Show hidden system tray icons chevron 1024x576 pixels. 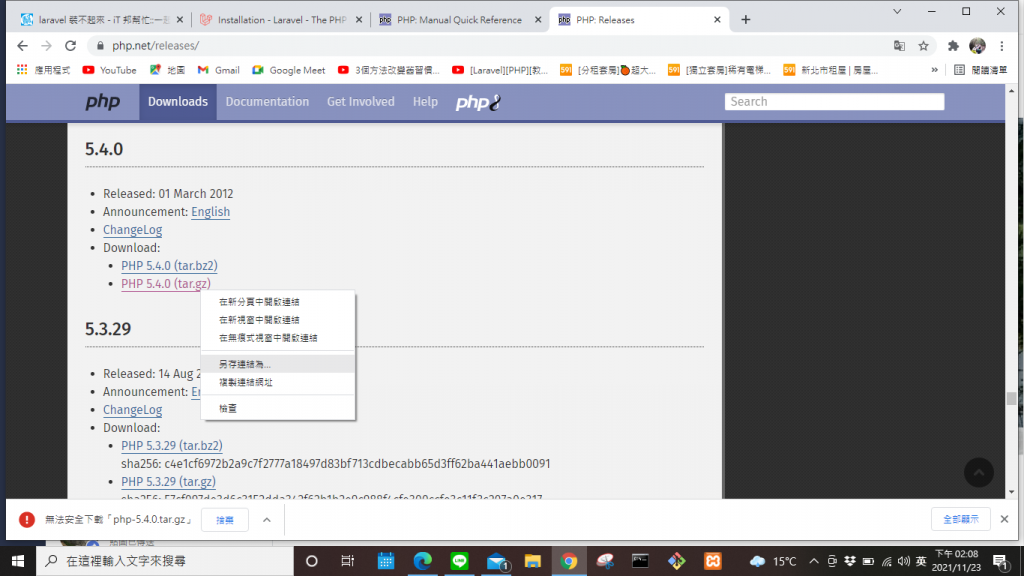814,561
